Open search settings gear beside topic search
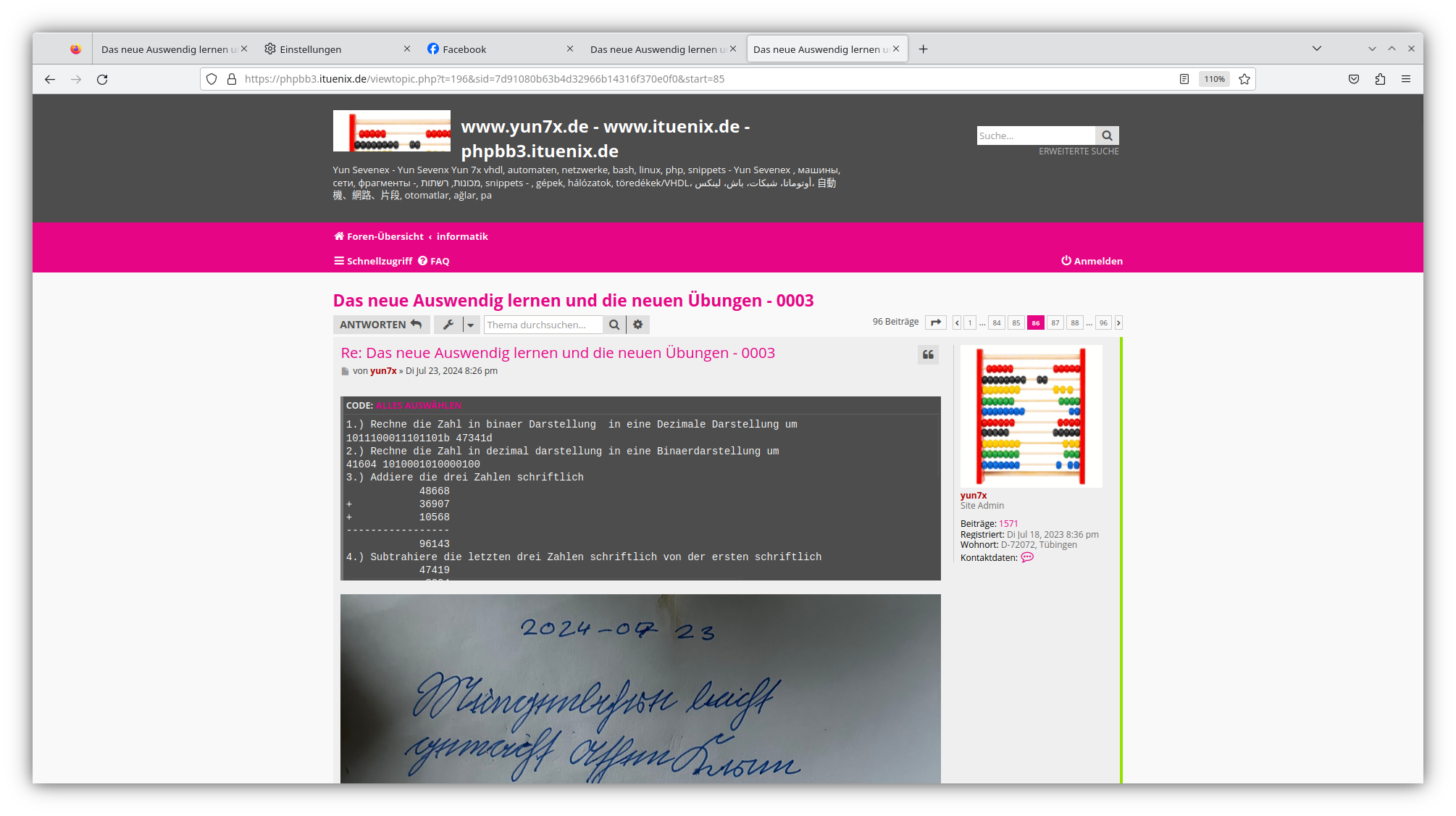 pyautogui.click(x=637, y=325)
